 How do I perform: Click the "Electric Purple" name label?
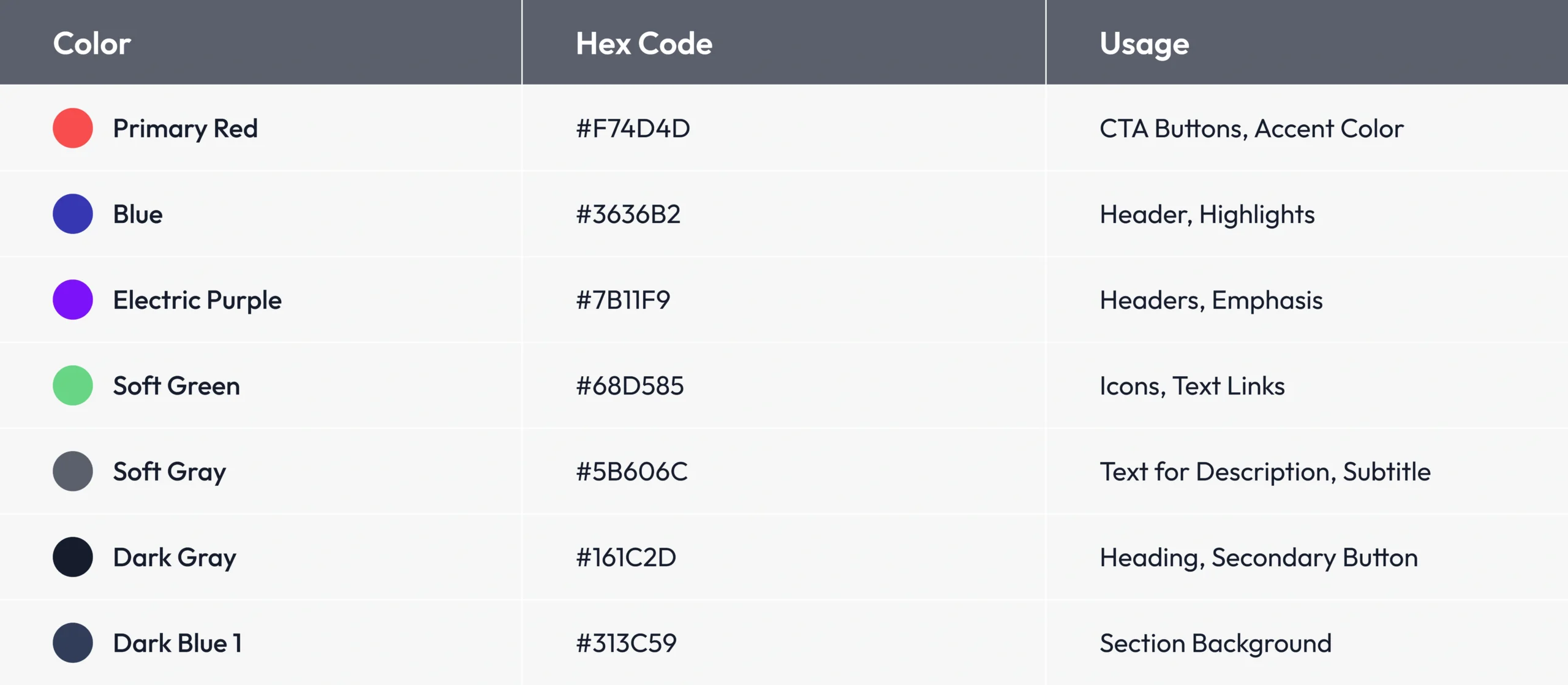pyautogui.click(x=197, y=300)
